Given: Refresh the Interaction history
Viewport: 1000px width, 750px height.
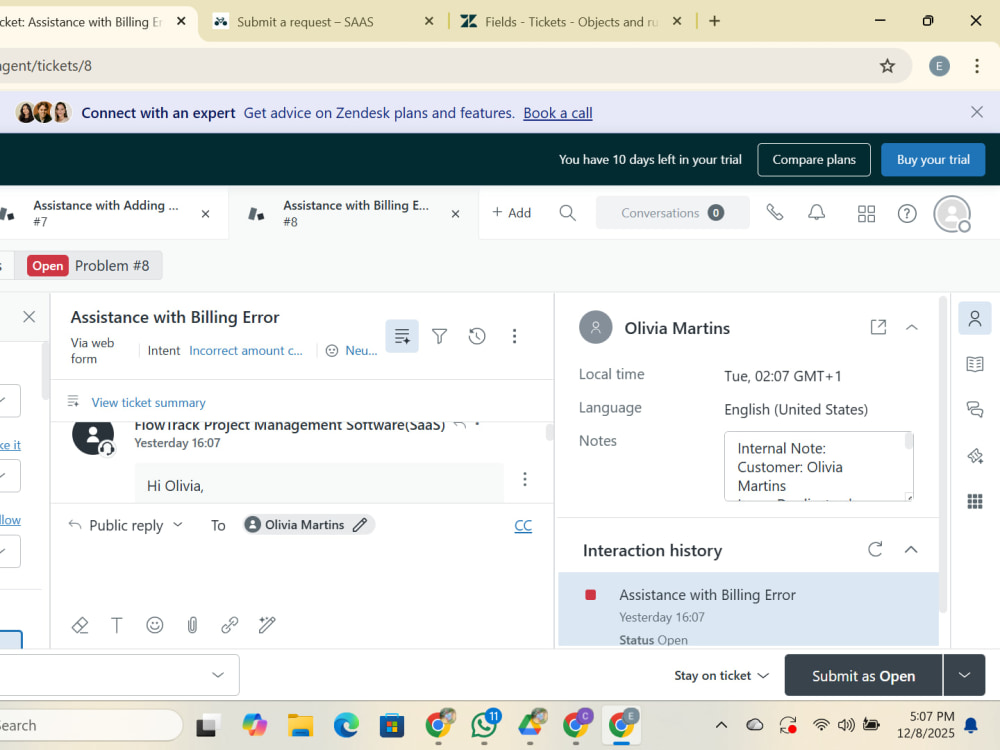Looking at the screenshot, I should [x=875, y=549].
